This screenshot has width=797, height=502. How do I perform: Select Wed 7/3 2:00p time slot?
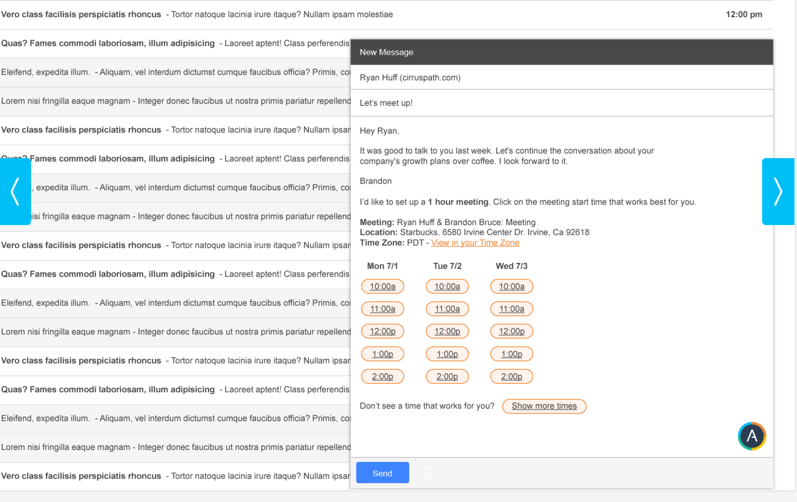(511, 377)
